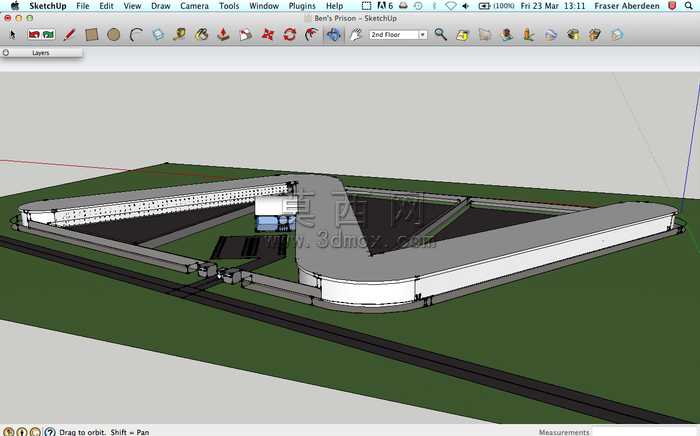This screenshot has height=436, width=700.
Task: Open the File menu
Action: 83,6
